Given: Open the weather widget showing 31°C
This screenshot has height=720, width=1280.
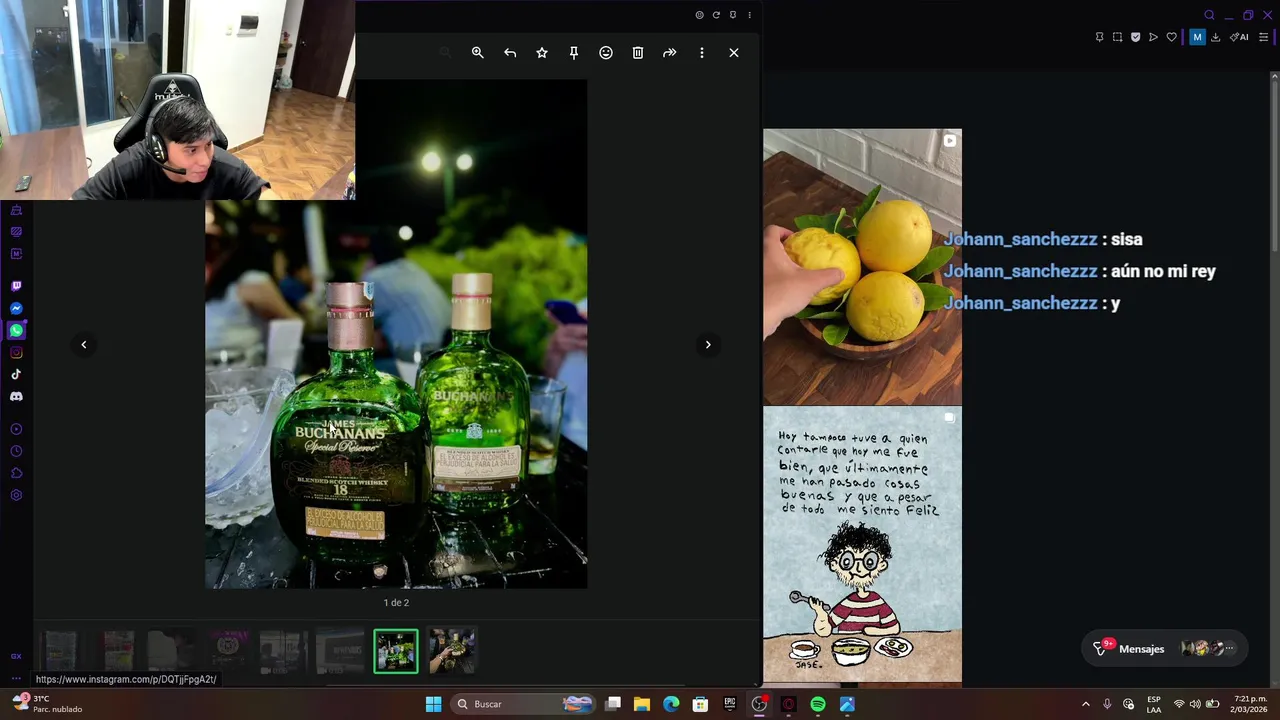Looking at the screenshot, I should click(x=48, y=704).
